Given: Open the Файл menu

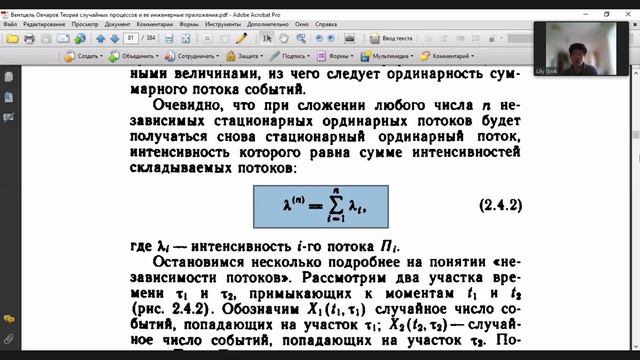Looking at the screenshot, I should (x=10, y=24).
